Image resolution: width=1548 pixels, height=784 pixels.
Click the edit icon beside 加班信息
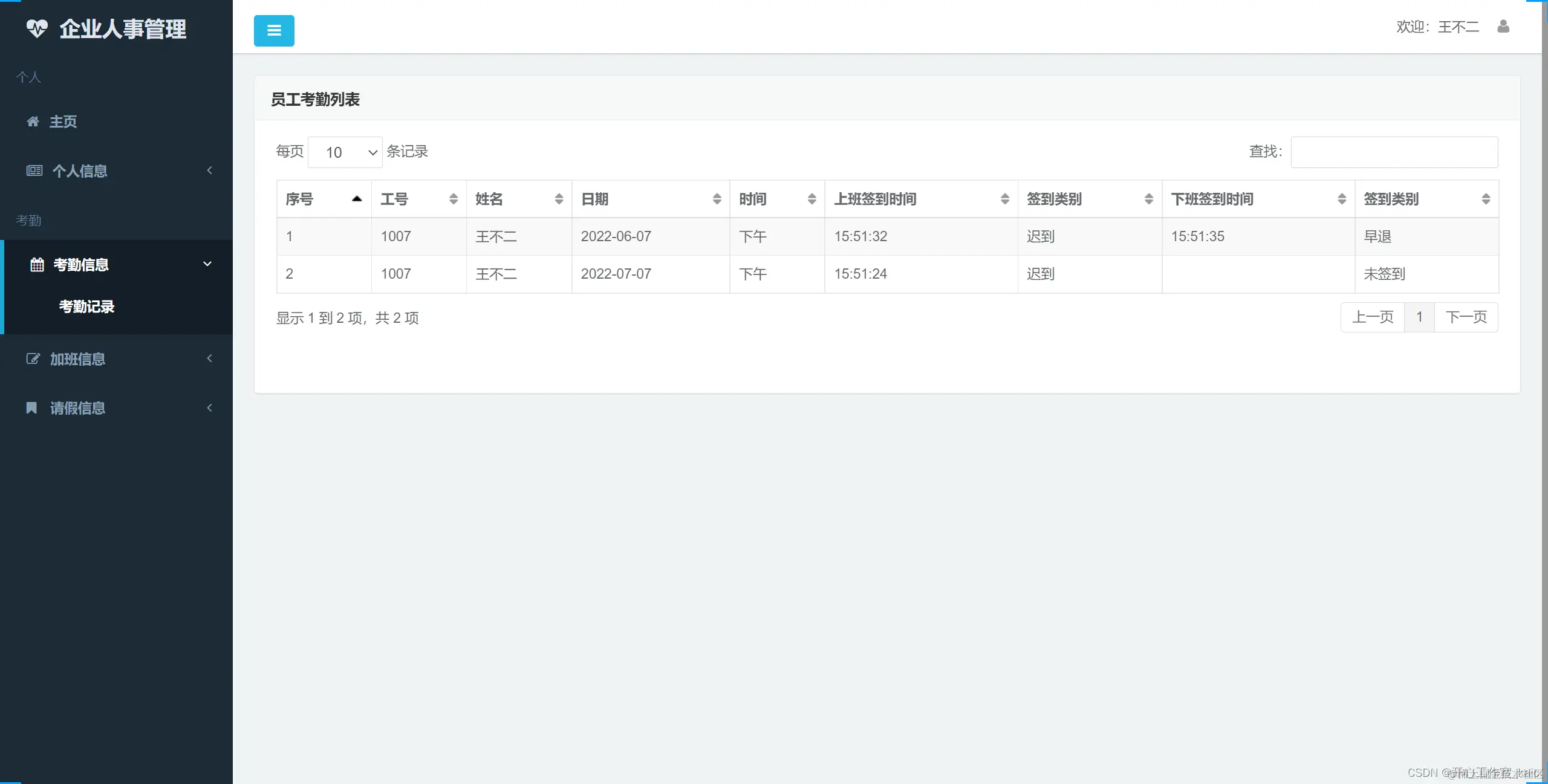pyautogui.click(x=33, y=359)
